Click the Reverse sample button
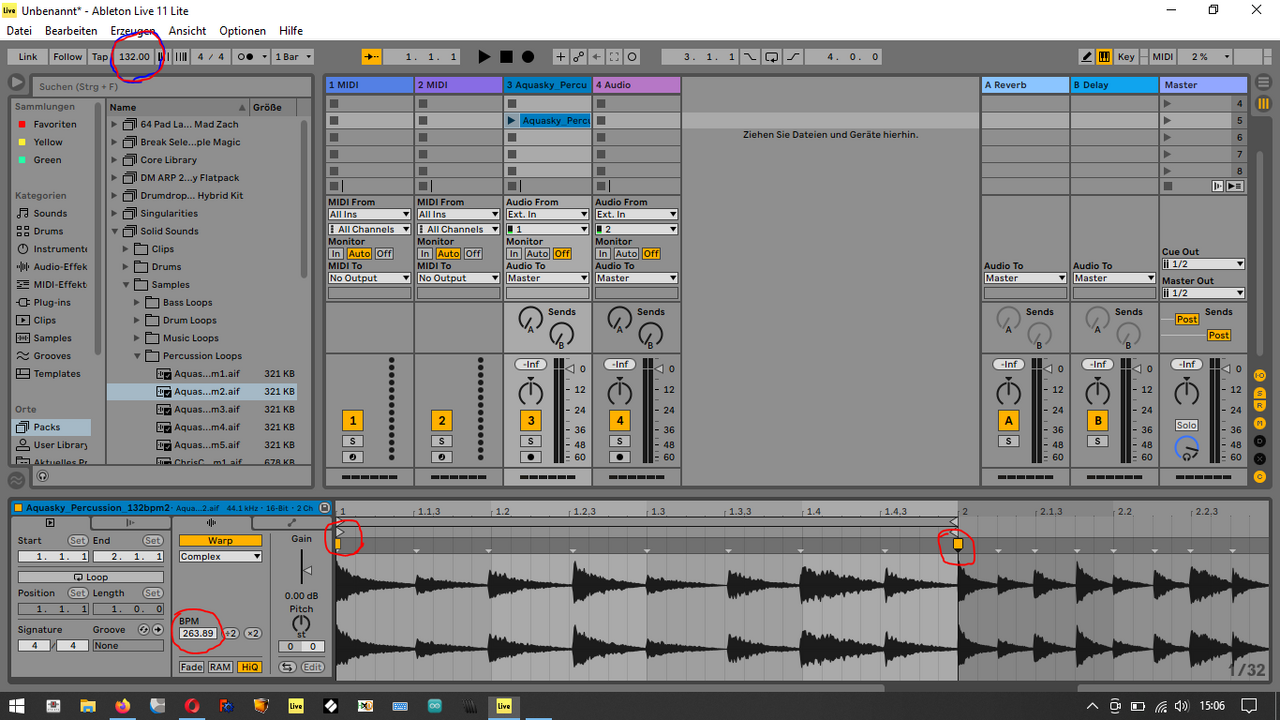The image size is (1280, 720). tap(287, 667)
